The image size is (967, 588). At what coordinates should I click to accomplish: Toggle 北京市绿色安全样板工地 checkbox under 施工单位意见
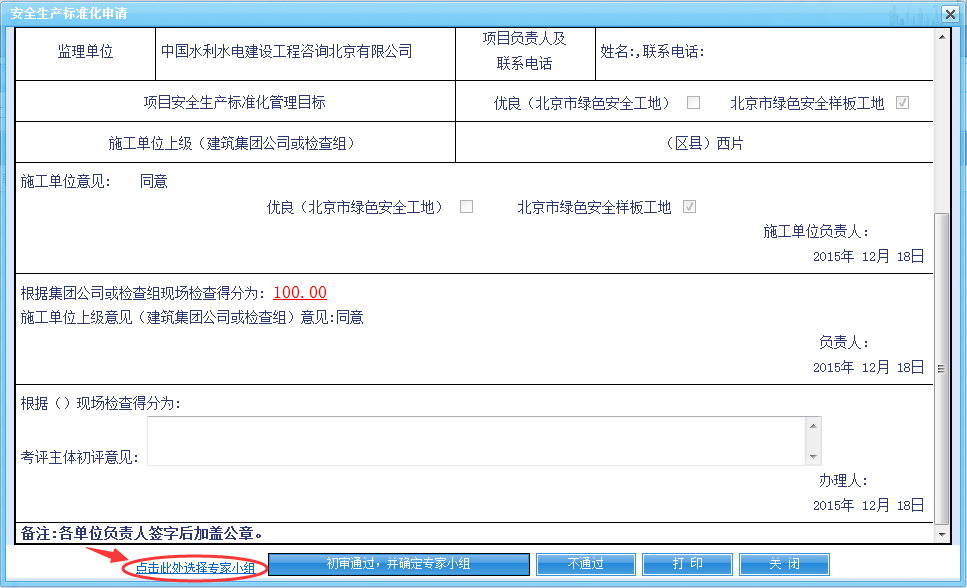(689, 207)
